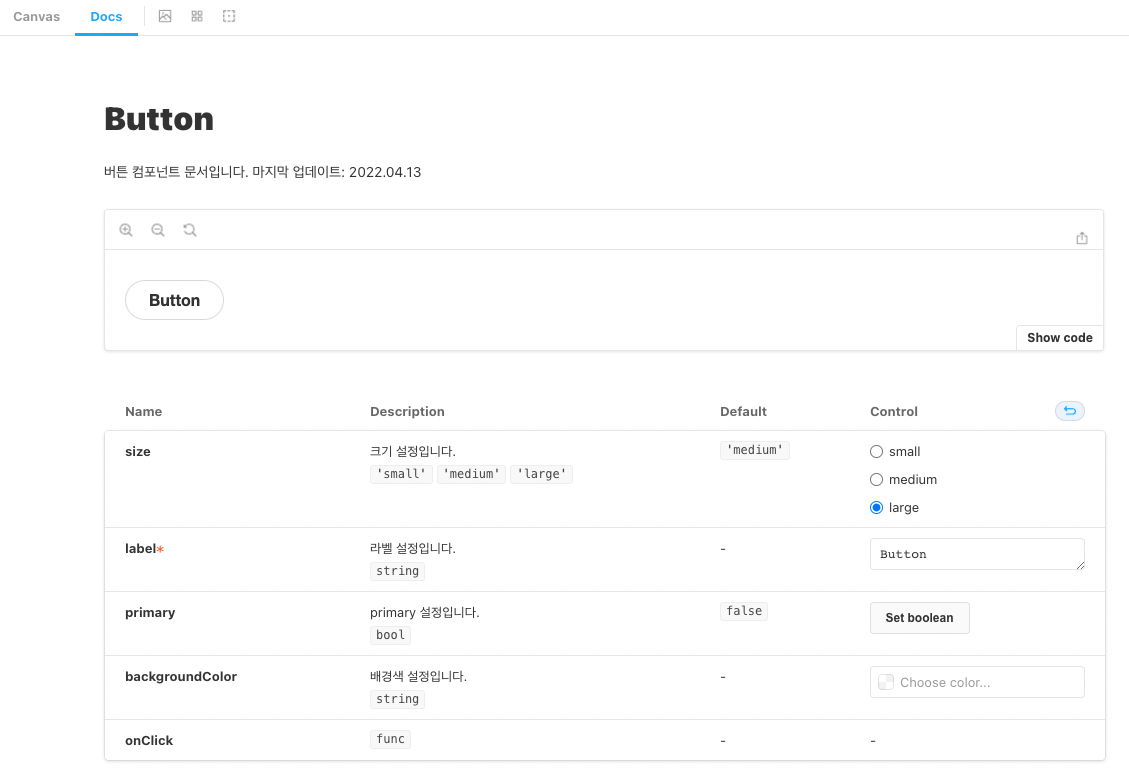Click the change background image icon
1129x777 pixels.
(165, 17)
